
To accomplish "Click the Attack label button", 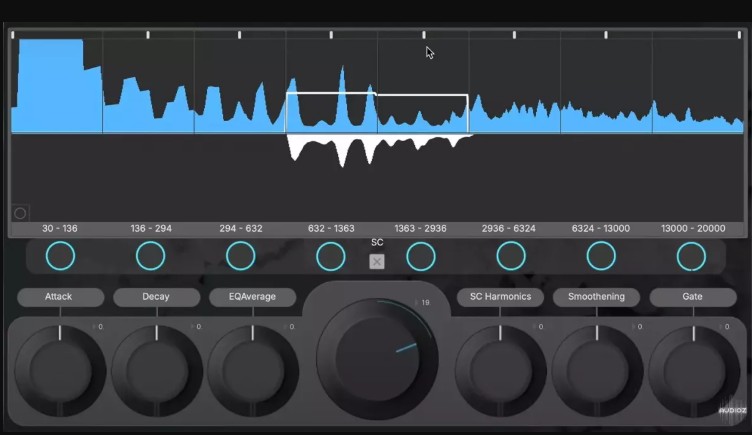I will coord(59,297).
